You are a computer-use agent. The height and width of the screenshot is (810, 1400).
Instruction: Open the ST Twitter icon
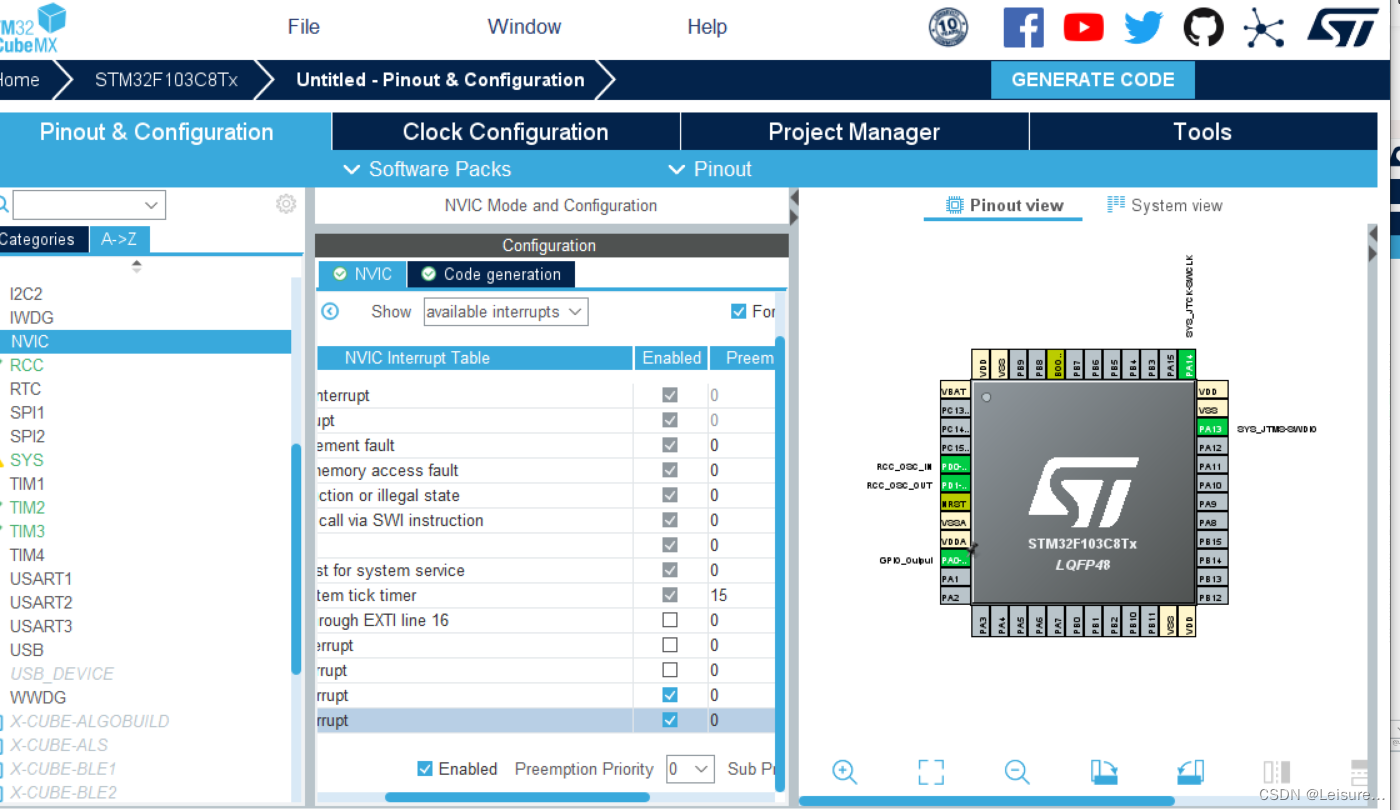tap(1143, 27)
